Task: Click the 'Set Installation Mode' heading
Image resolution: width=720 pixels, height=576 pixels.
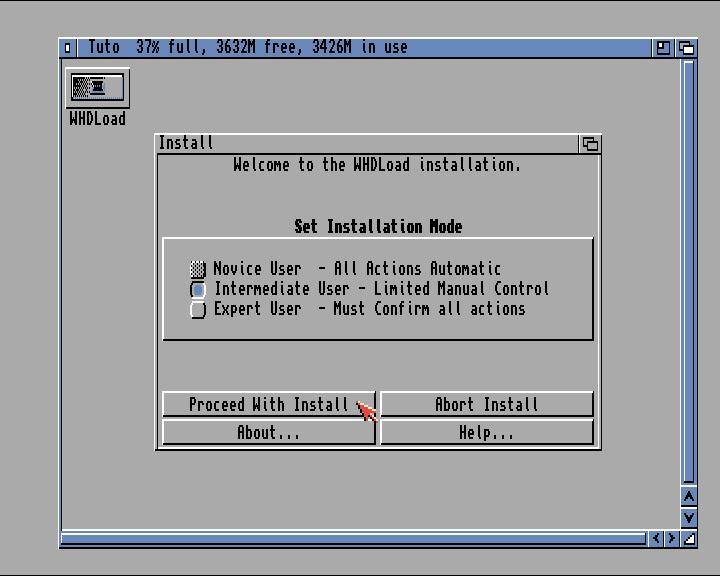Action: (378, 226)
